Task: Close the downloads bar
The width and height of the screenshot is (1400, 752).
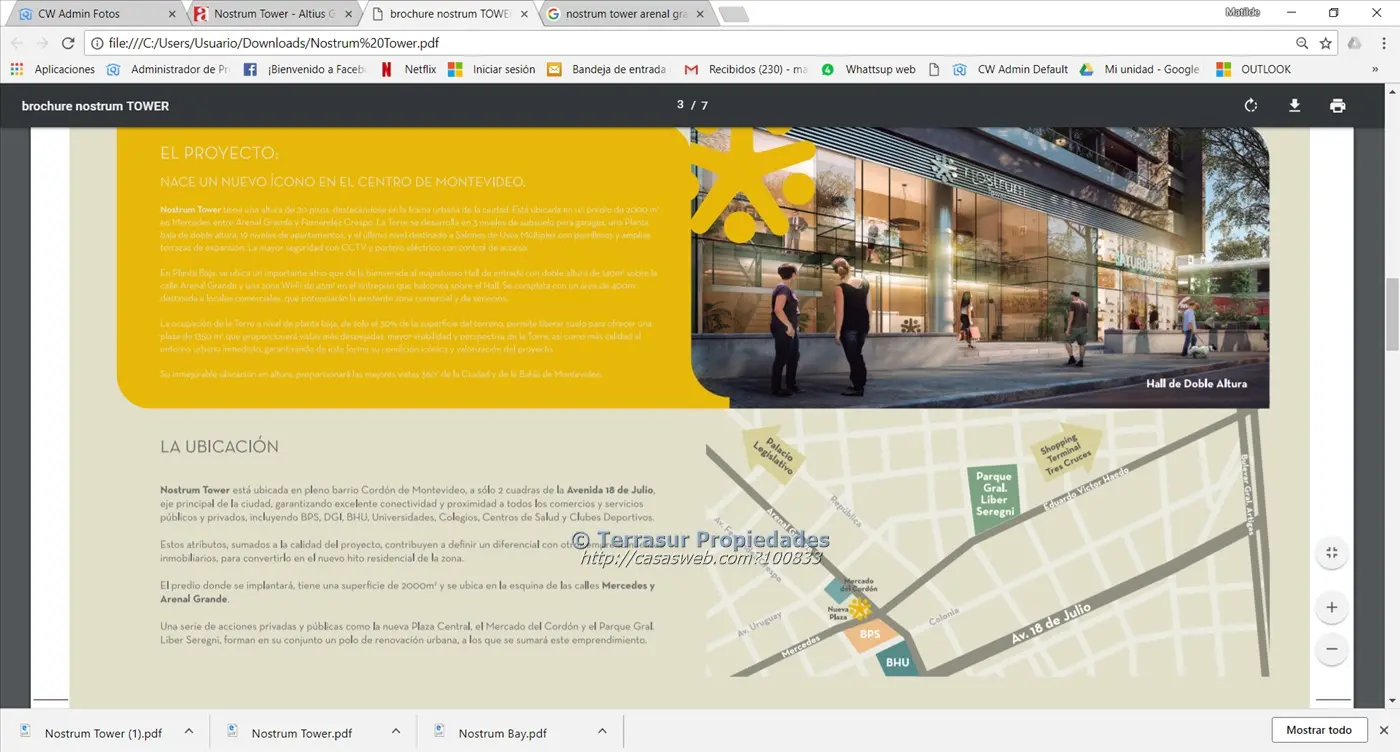Action: click(x=1384, y=731)
